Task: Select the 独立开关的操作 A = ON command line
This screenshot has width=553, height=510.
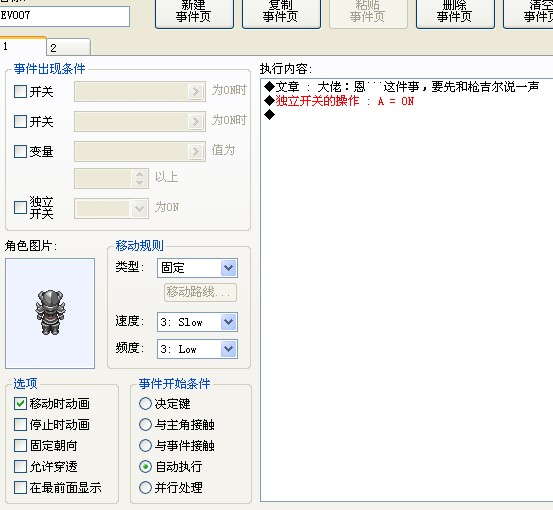Action: click(x=339, y=101)
